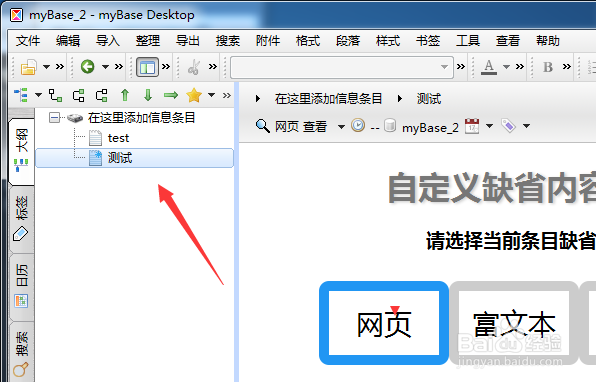The image size is (596, 382).
Task: Click the 在这里添加信息条目 breadcrumb
Action: point(328,99)
